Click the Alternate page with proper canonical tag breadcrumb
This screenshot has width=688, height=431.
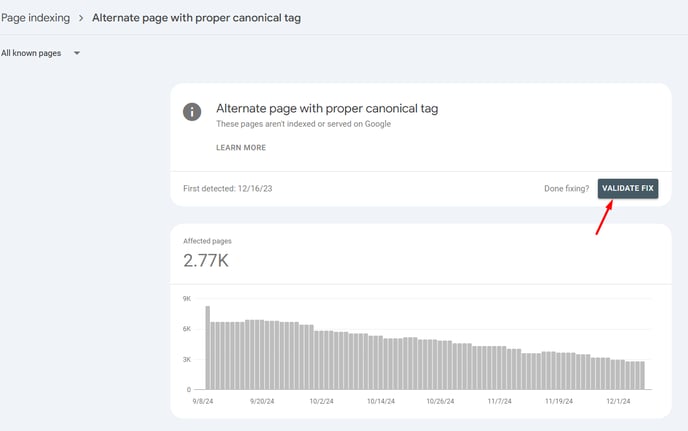[196, 18]
